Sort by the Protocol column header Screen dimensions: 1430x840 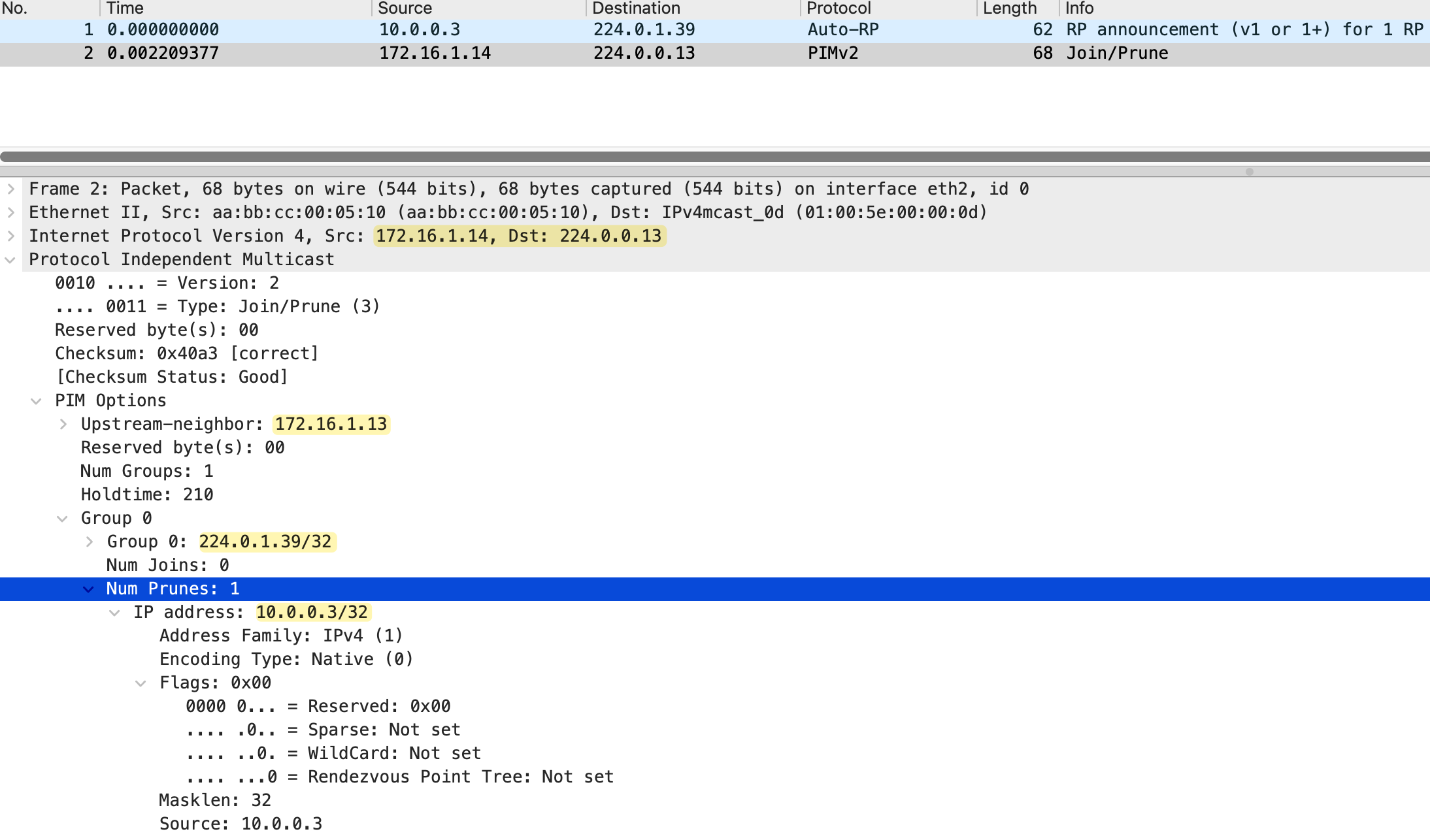coord(839,8)
